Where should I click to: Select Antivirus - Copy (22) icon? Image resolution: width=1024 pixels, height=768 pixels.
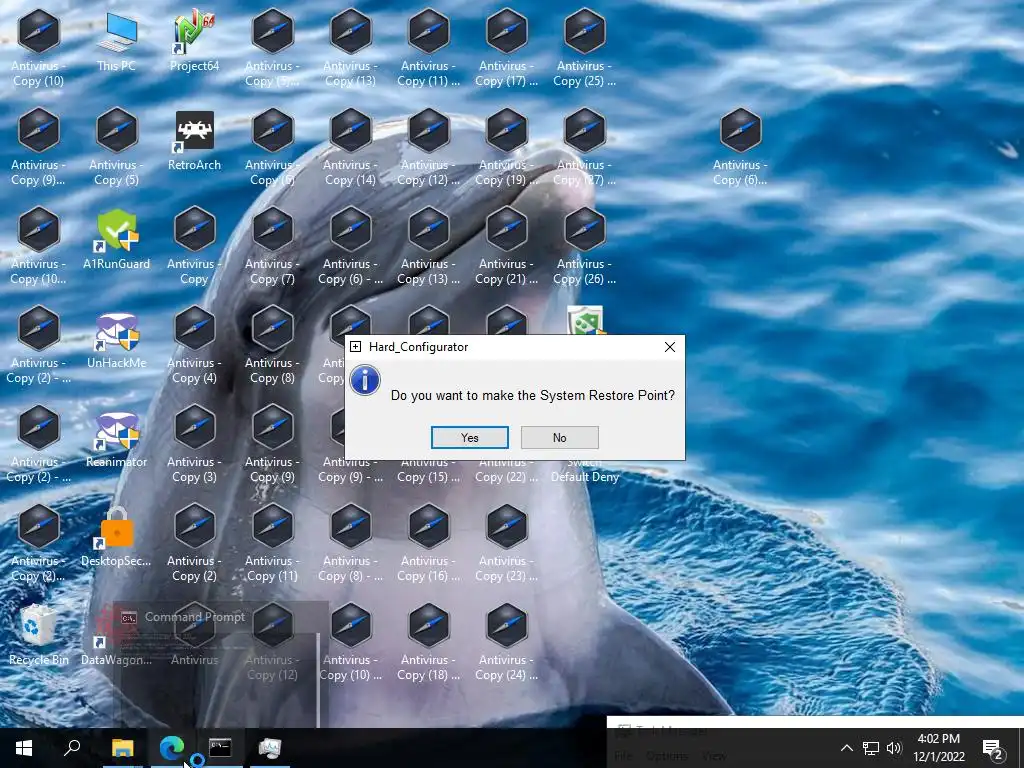[x=506, y=470]
